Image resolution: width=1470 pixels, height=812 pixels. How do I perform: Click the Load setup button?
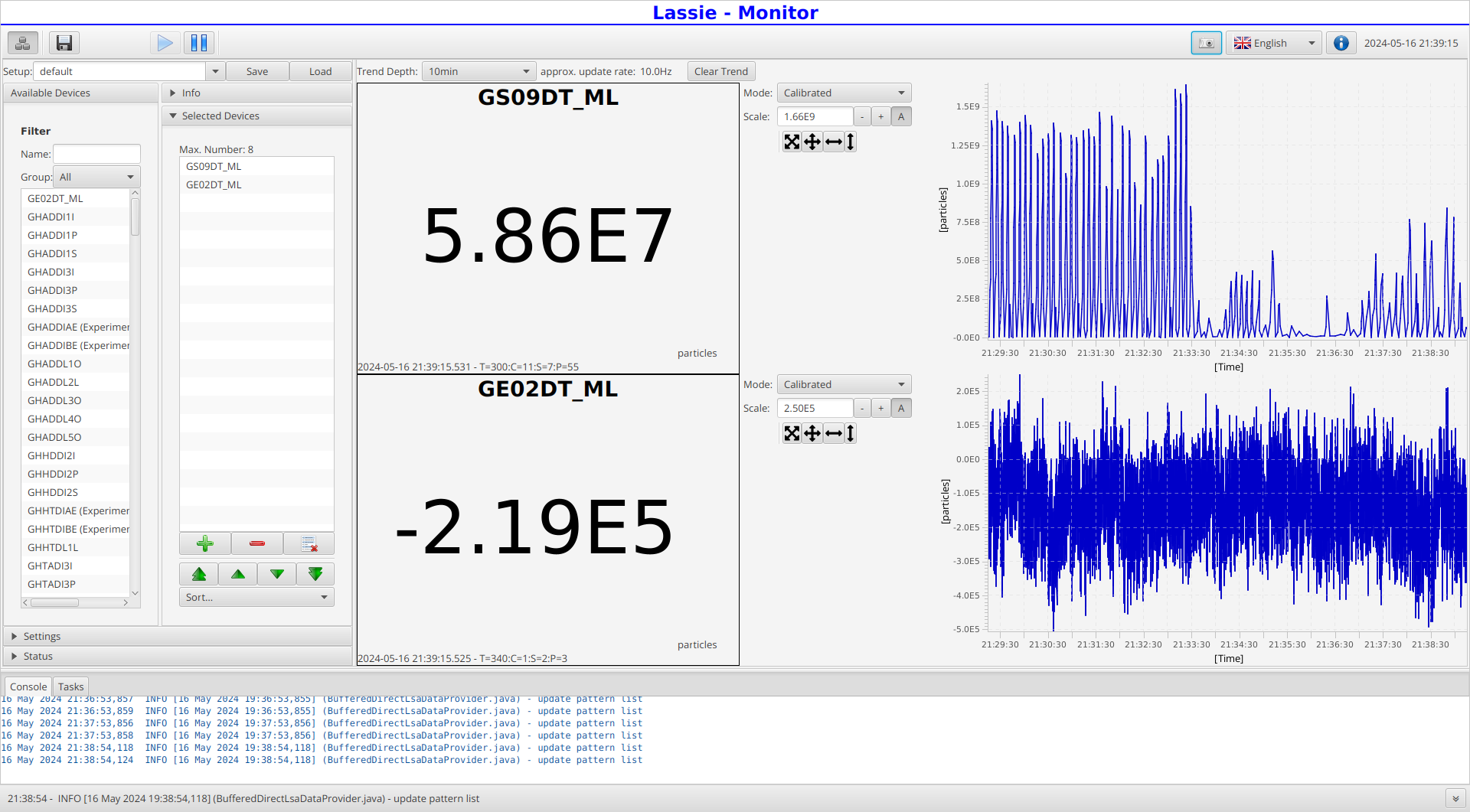click(320, 71)
